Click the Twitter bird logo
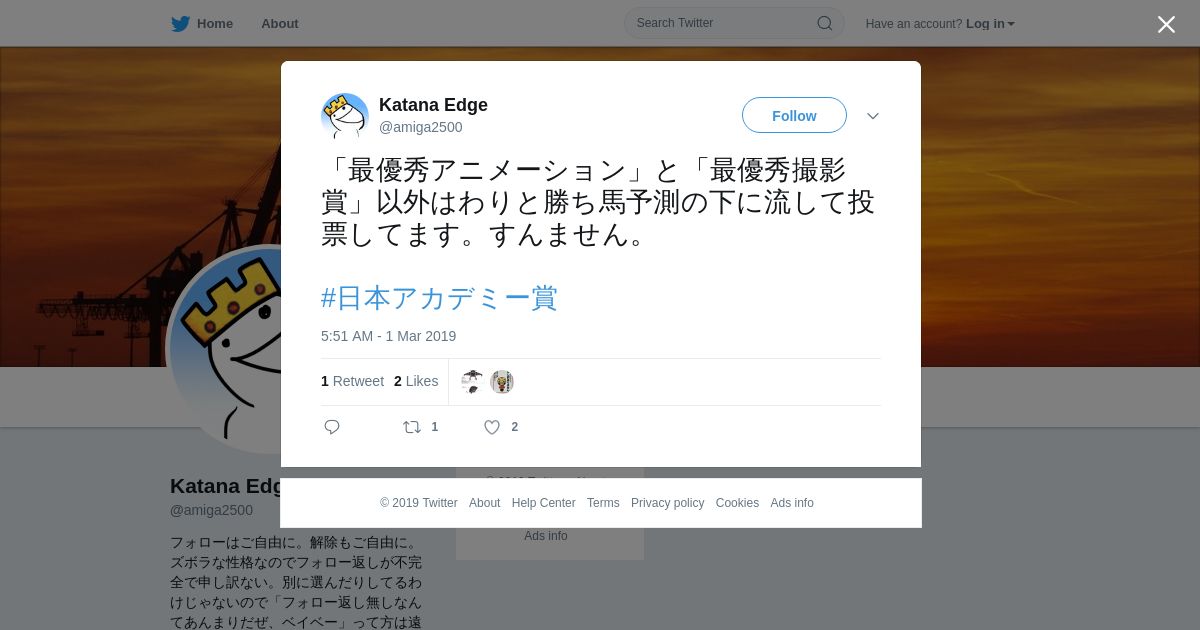This screenshot has height=630, width=1200. (x=180, y=23)
